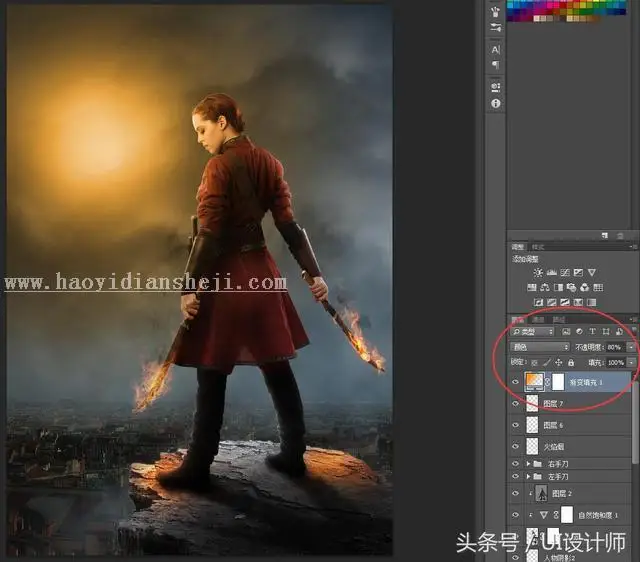This screenshot has width=640, height=562.
Task: Switch to the Paths tab
Action: point(559,320)
